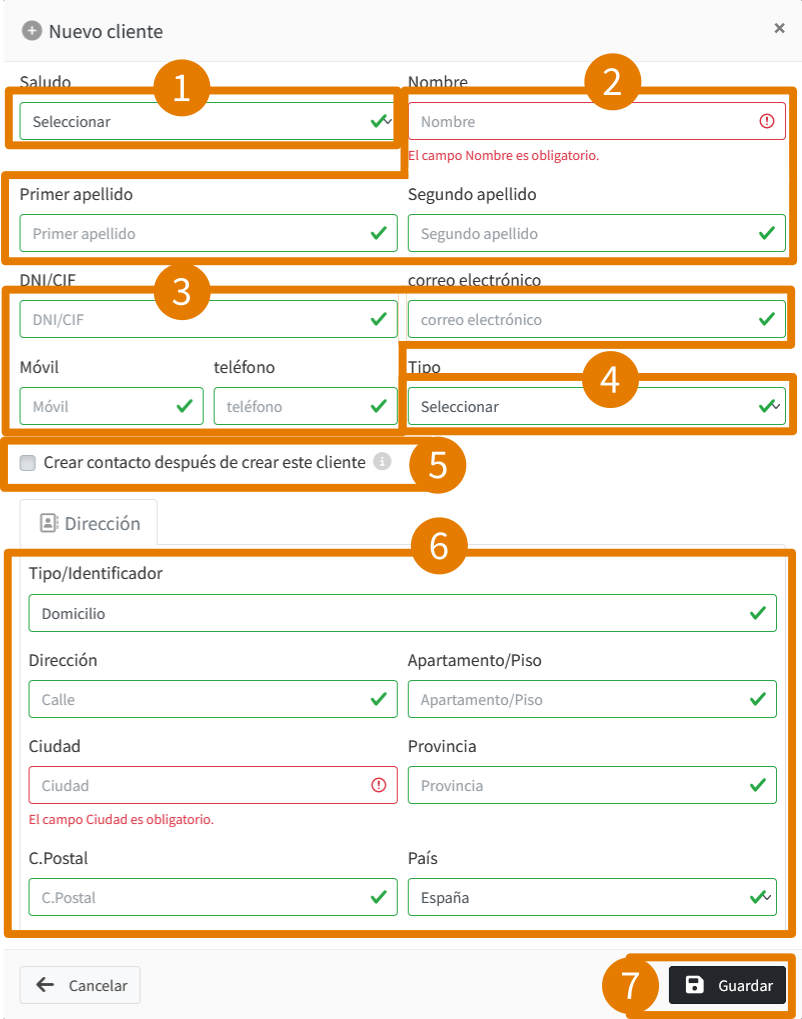Click the plus icon next to Nuevo cliente

tap(31, 31)
